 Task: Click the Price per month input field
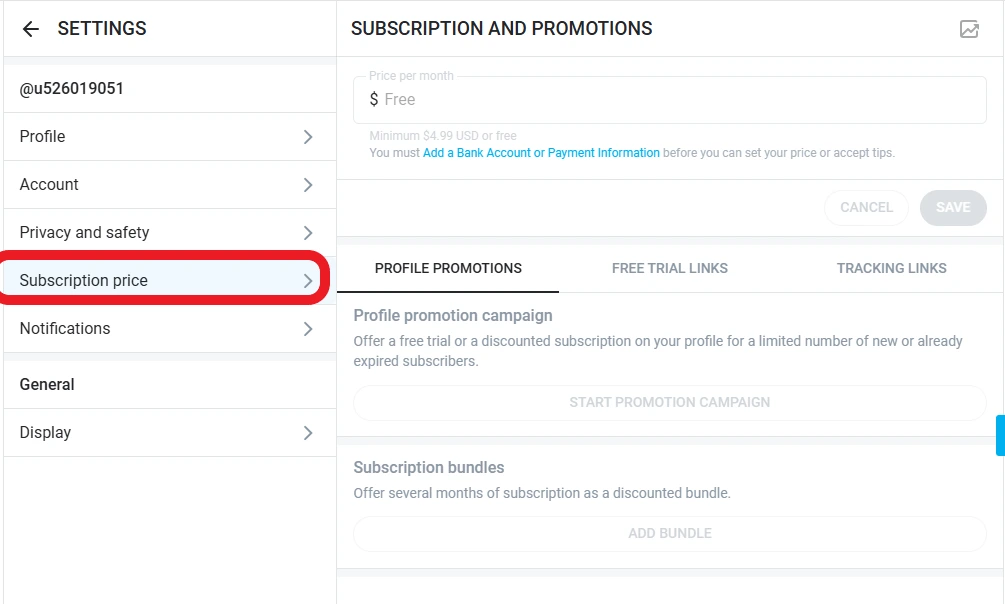600,99
